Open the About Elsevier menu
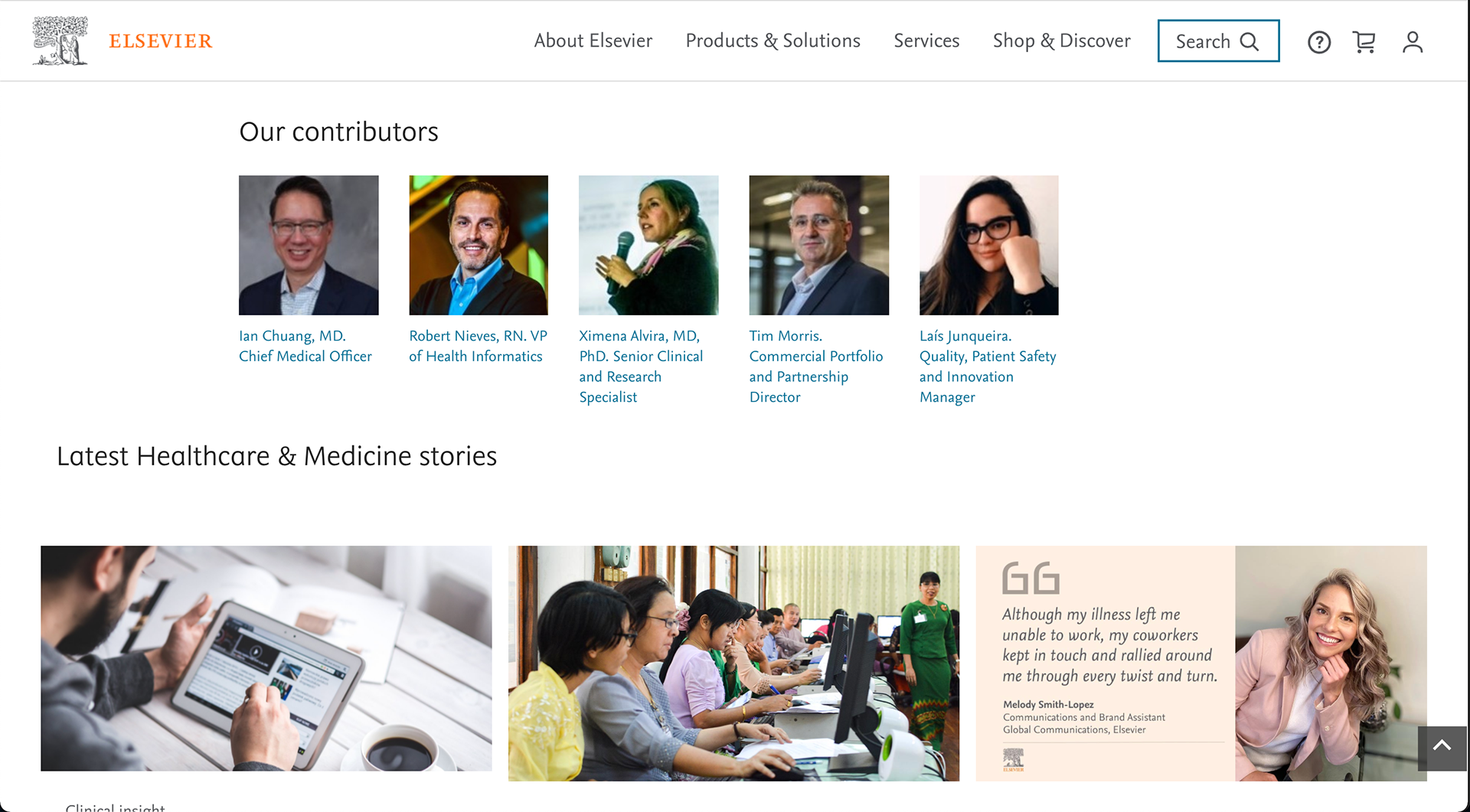This screenshot has height=812, width=1470. point(593,41)
